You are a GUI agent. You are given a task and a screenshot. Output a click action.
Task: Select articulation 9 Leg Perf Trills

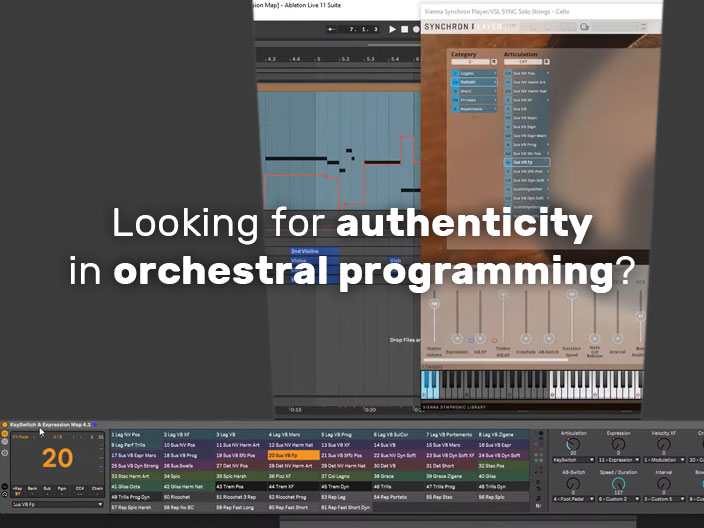point(136,445)
